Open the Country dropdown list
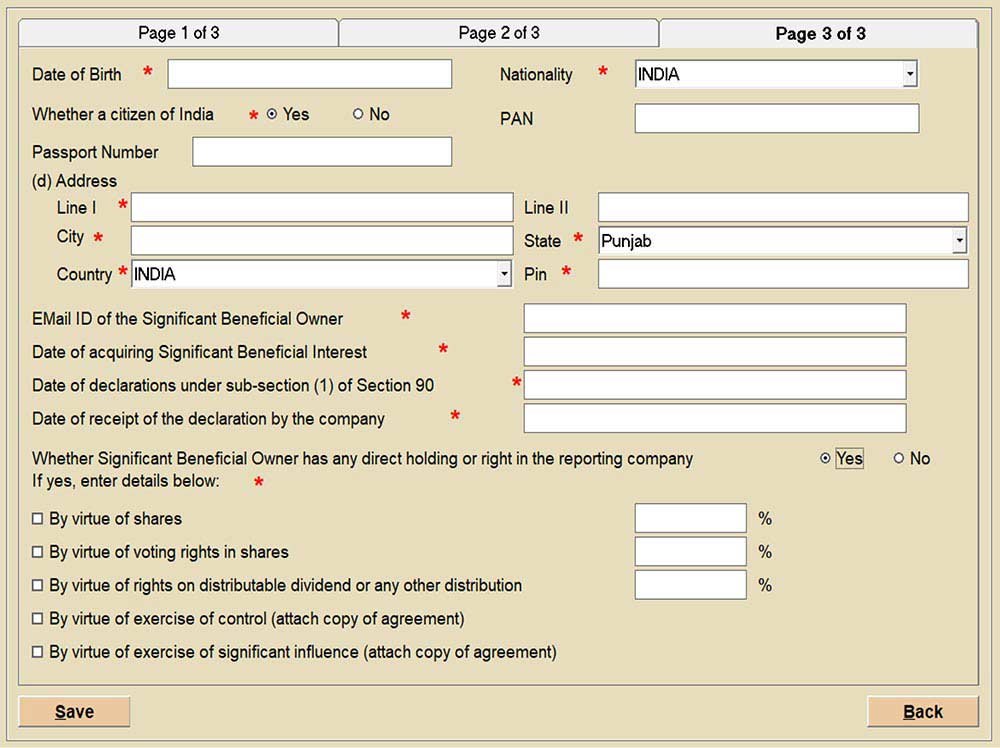The height and width of the screenshot is (748, 1000). click(x=504, y=274)
